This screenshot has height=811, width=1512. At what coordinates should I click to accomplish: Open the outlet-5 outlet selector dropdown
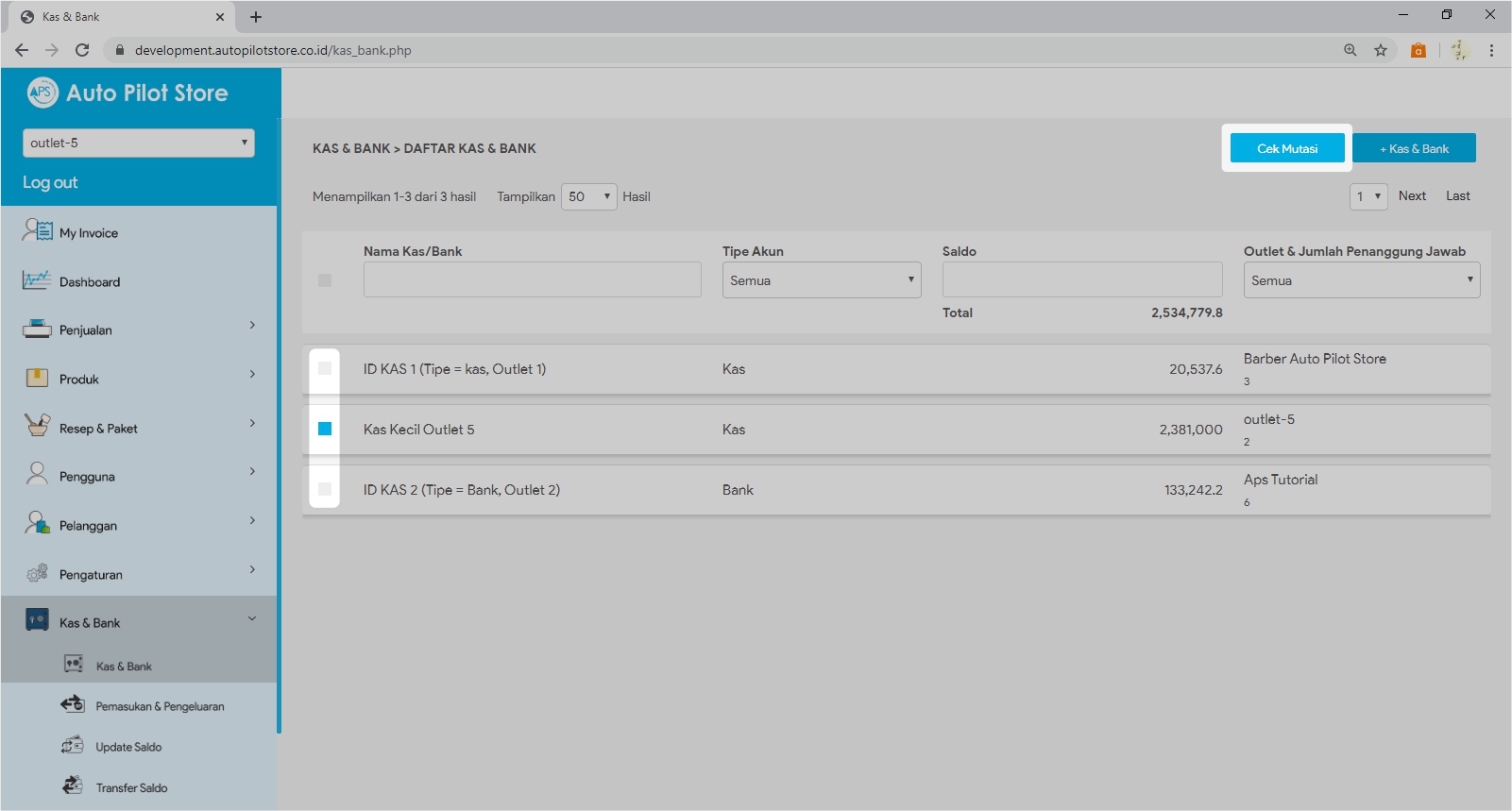coord(139,143)
